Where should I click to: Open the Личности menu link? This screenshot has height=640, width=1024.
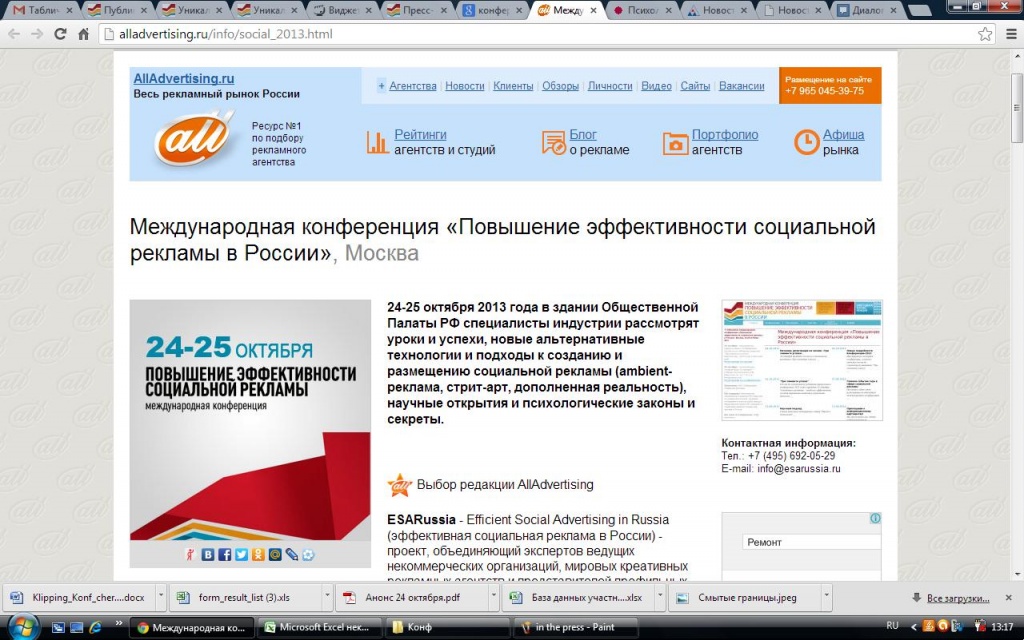[x=610, y=86]
